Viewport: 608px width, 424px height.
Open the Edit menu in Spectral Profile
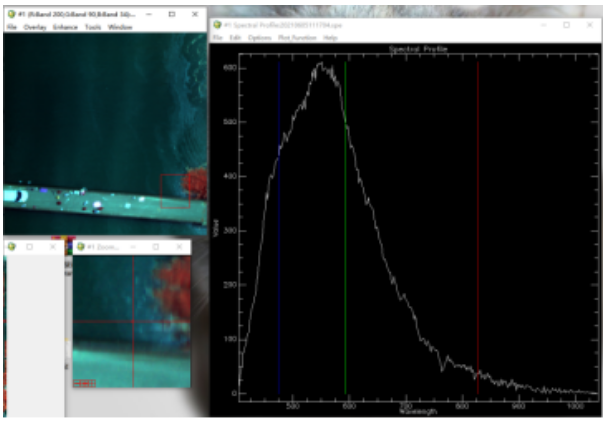coord(235,38)
